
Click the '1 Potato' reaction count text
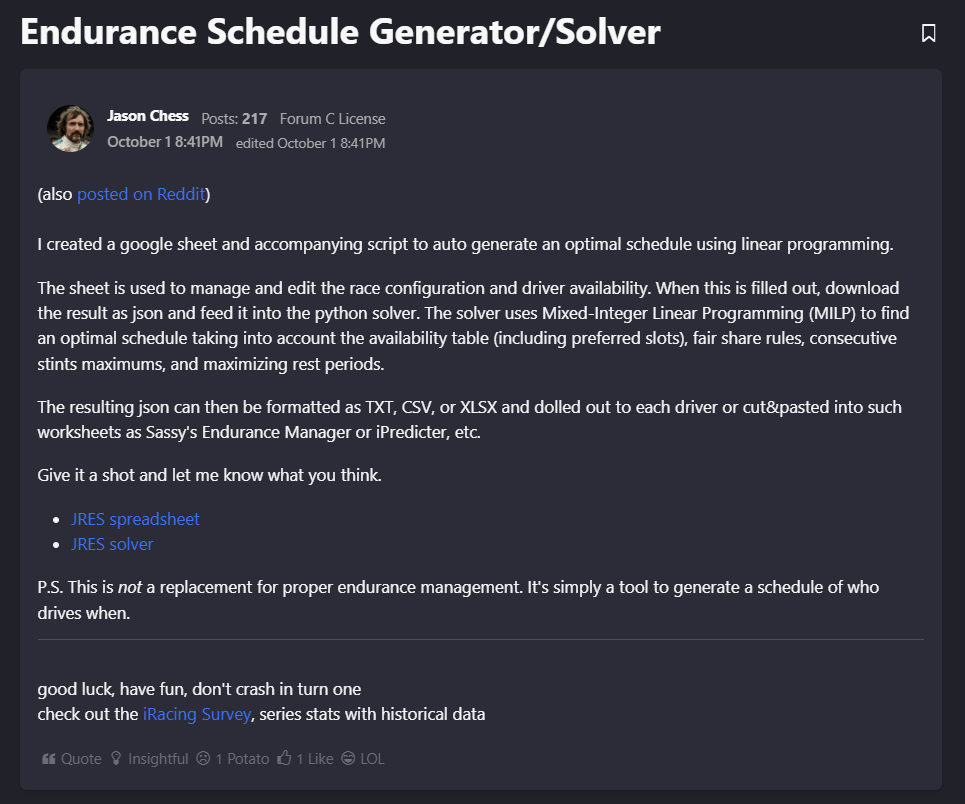[x=242, y=759]
